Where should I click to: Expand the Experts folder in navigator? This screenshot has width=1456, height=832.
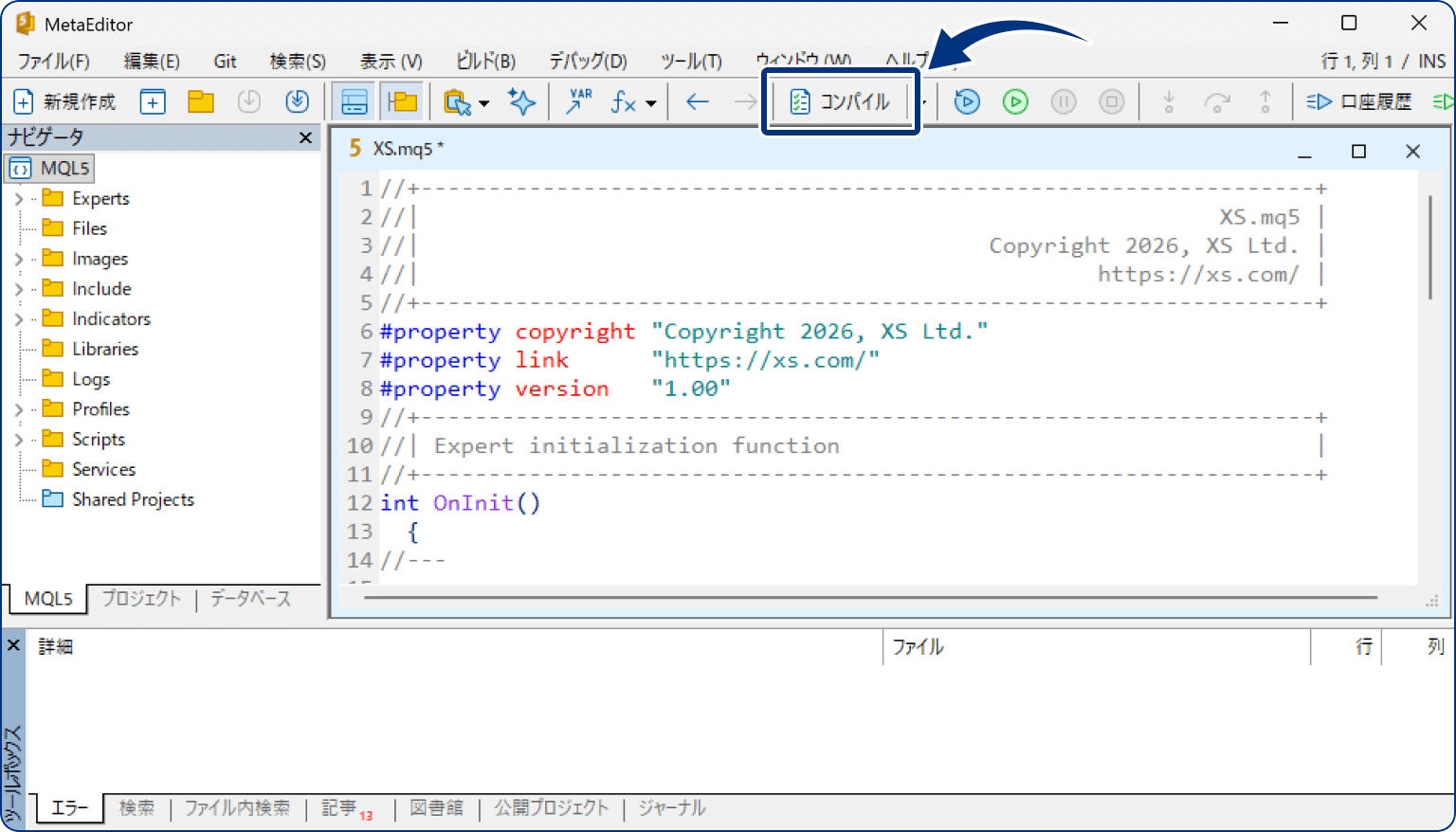click(x=19, y=199)
